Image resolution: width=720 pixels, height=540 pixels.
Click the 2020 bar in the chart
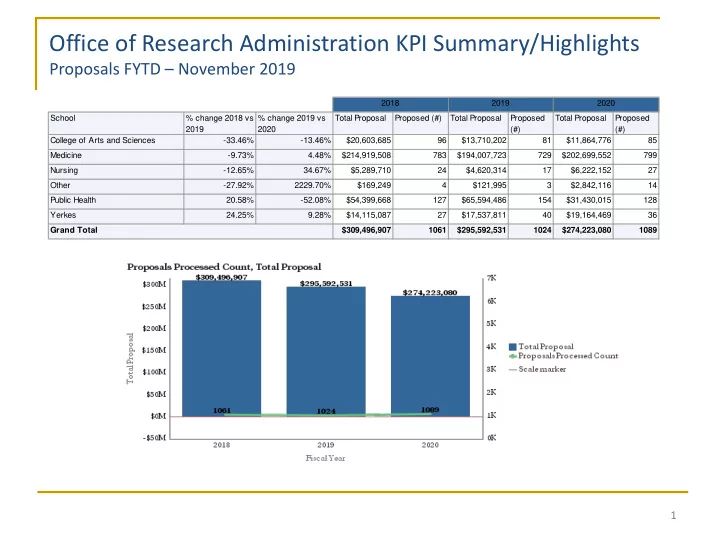tap(431, 356)
